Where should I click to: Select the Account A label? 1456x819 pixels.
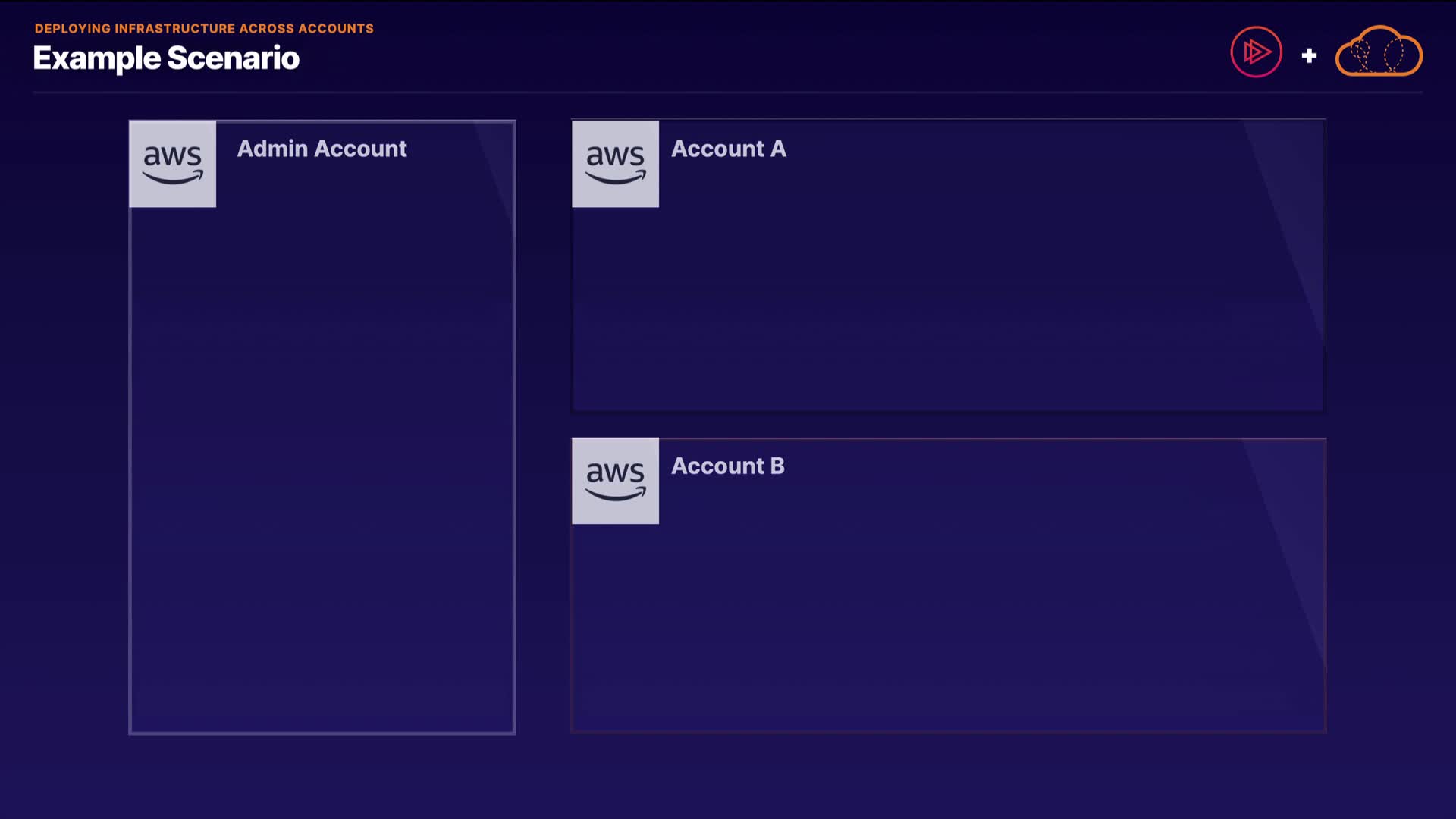[x=728, y=149]
